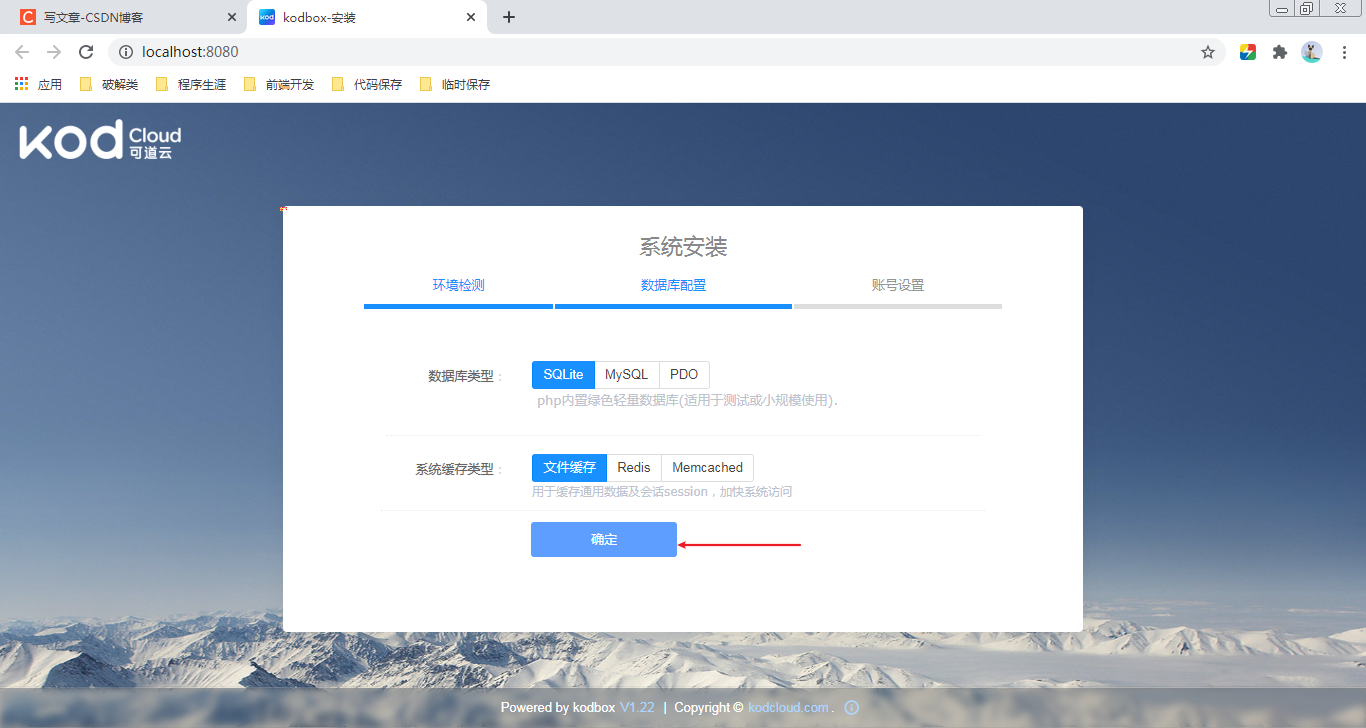
Task: Open Chrome's three-dot menu
Action: pyautogui.click(x=1344, y=52)
